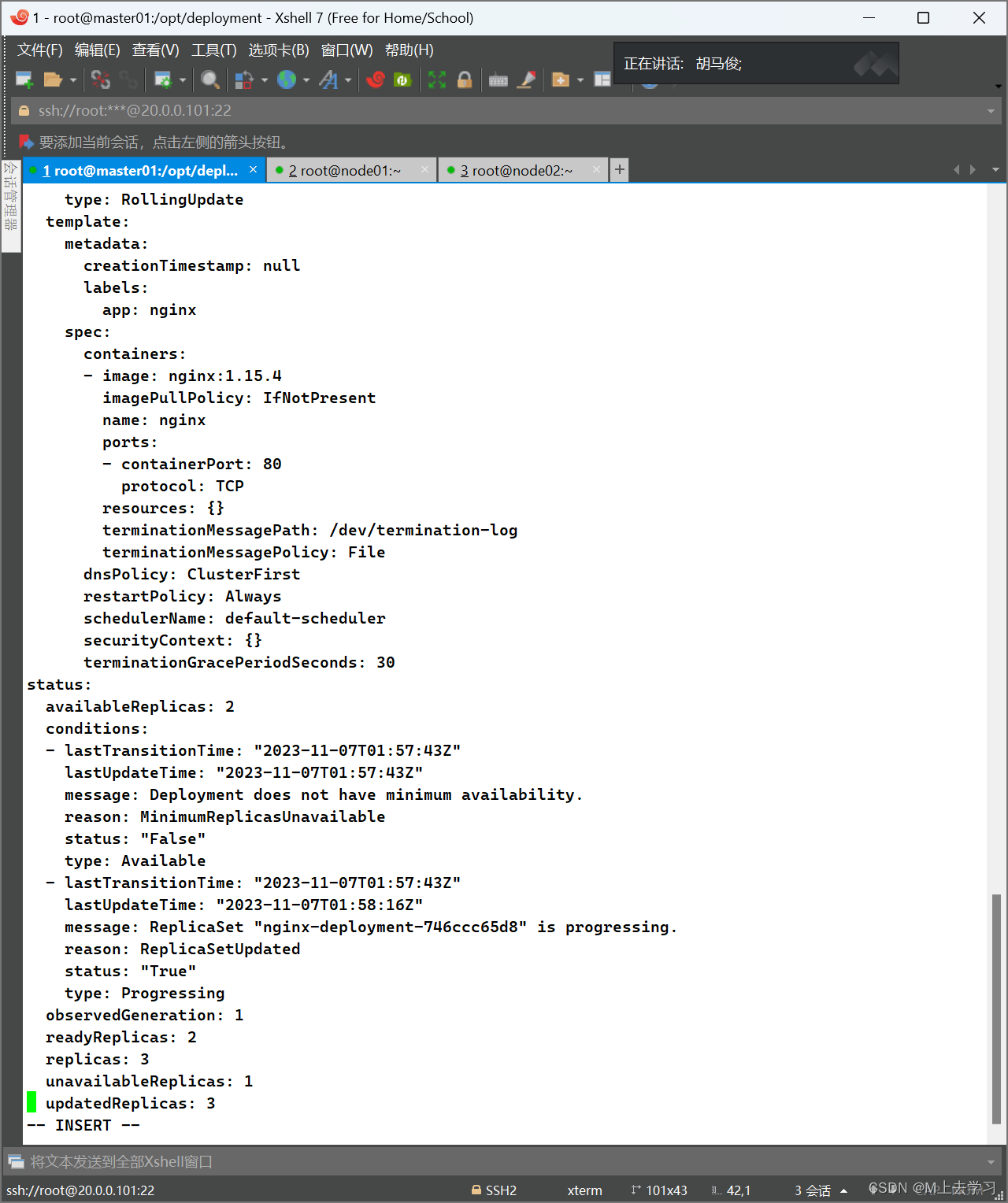Viewport: 1008px width, 1203px height.
Task: Click the New Session toolbar icon
Action: click(x=24, y=80)
